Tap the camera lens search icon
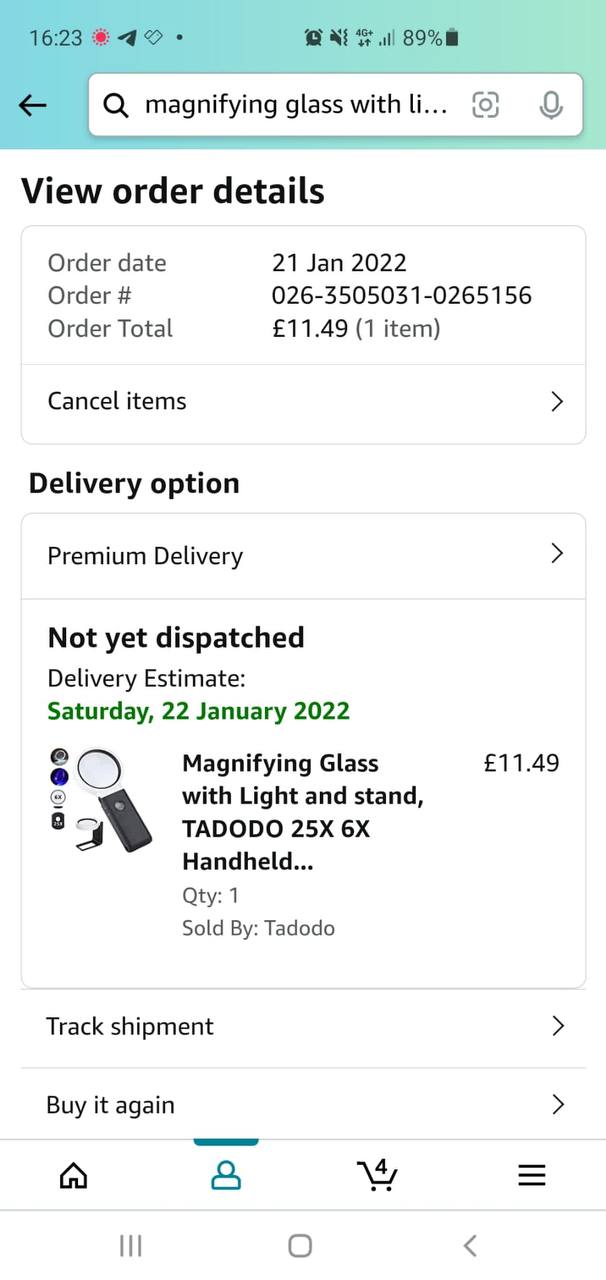The height and width of the screenshot is (1280, 606). (485, 105)
